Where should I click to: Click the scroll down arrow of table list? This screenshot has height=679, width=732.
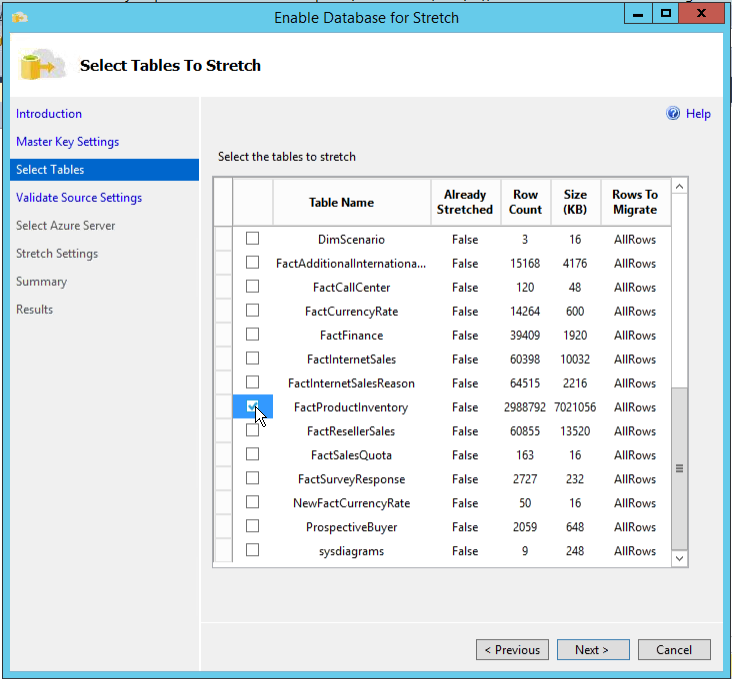pos(679,559)
